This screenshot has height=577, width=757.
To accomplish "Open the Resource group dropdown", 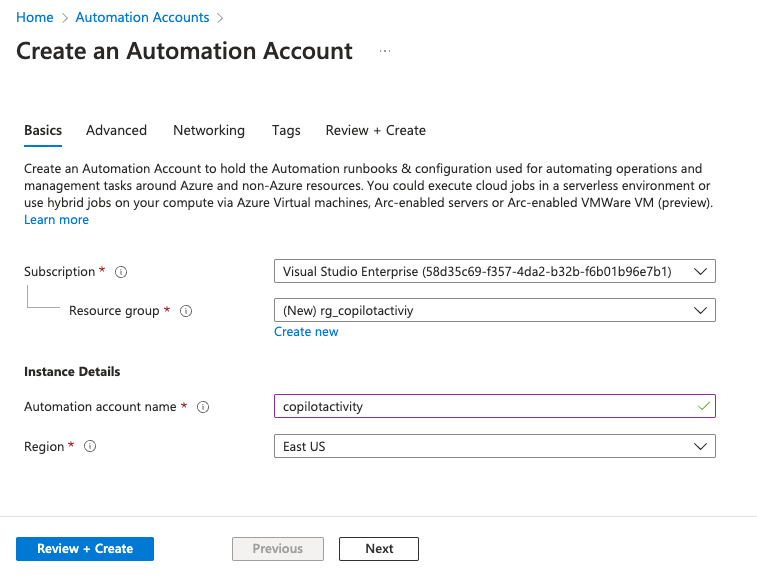I will 494,311.
